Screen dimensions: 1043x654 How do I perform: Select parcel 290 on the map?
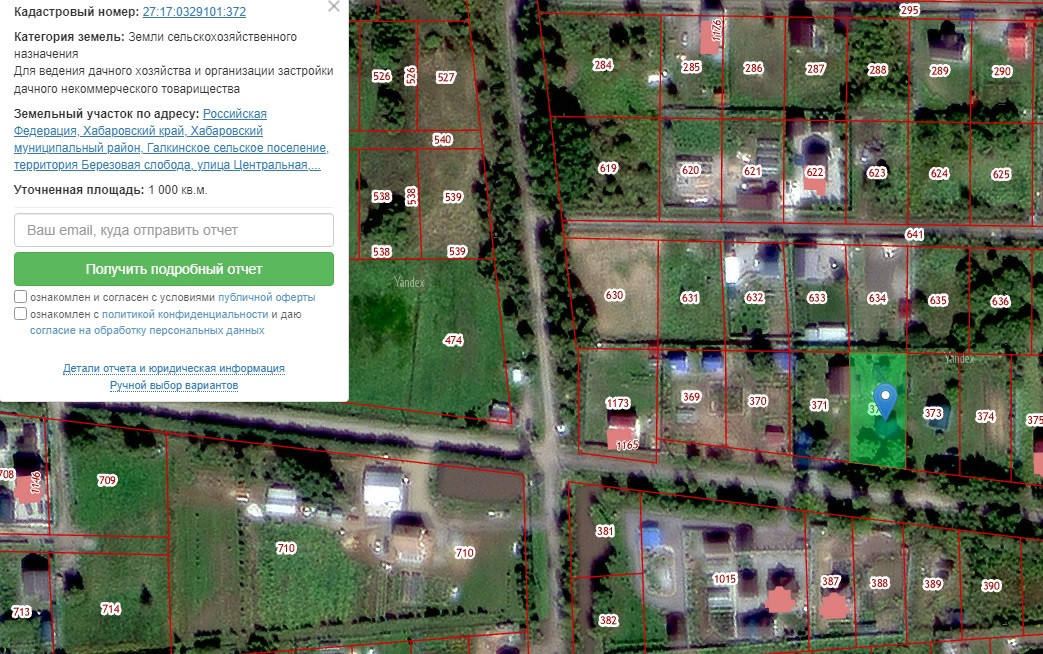tap(1002, 71)
